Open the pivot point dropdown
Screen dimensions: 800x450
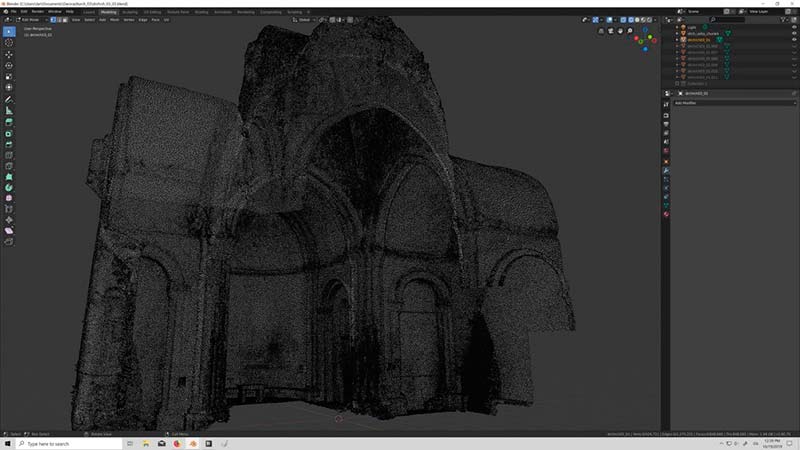[x=322, y=20]
